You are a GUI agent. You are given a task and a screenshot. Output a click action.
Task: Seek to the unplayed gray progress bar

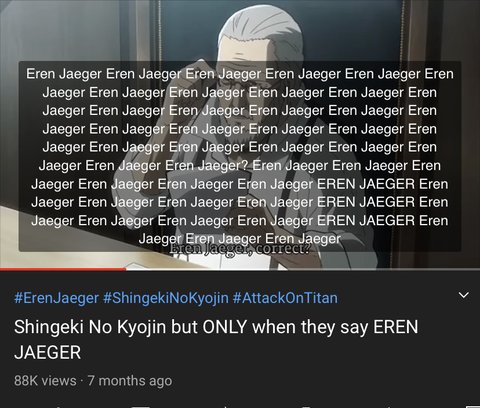coord(303,269)
